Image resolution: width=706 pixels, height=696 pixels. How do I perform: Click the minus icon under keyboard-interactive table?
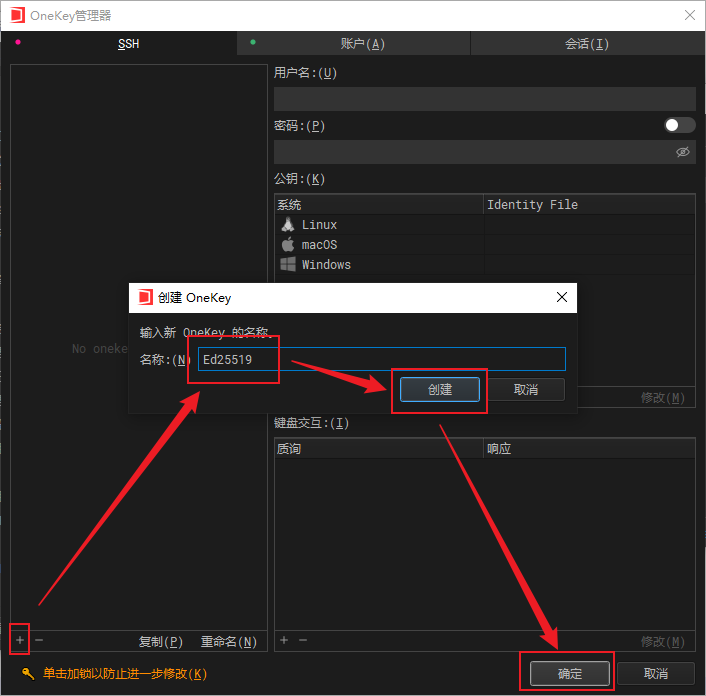(303, 640)
